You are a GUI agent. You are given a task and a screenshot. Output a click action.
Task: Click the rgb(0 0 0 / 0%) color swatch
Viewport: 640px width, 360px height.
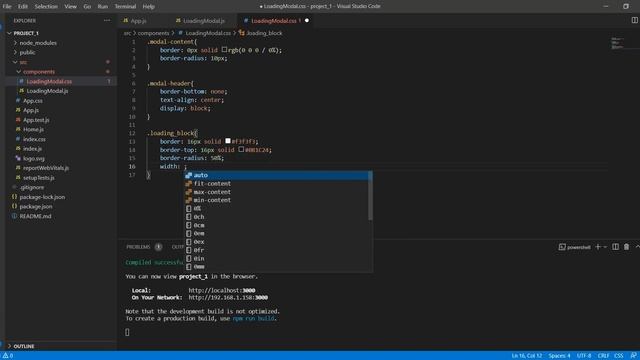[x=224, y=50]
